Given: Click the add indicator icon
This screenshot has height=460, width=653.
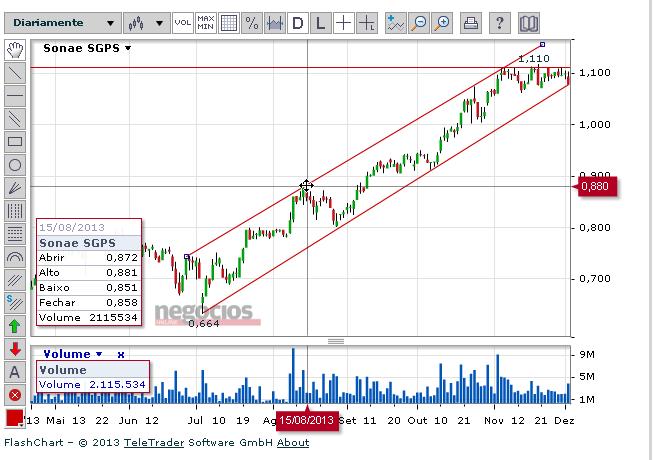Looking at the screenshot, I should point(395,23).
